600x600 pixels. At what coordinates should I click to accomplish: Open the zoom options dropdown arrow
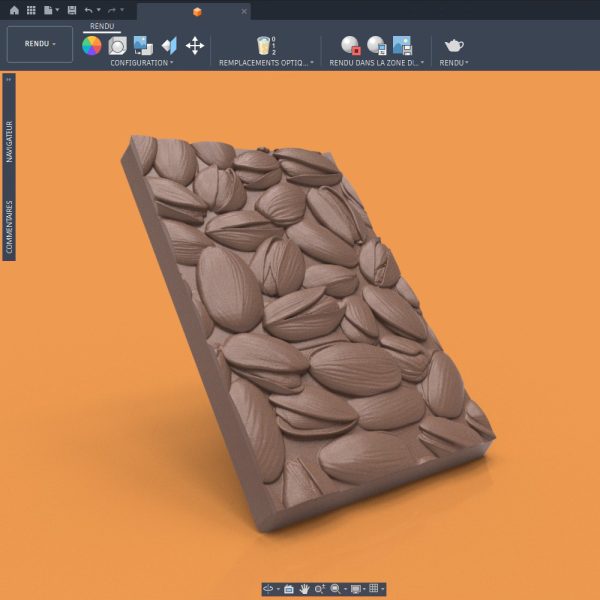pos(346,589)
